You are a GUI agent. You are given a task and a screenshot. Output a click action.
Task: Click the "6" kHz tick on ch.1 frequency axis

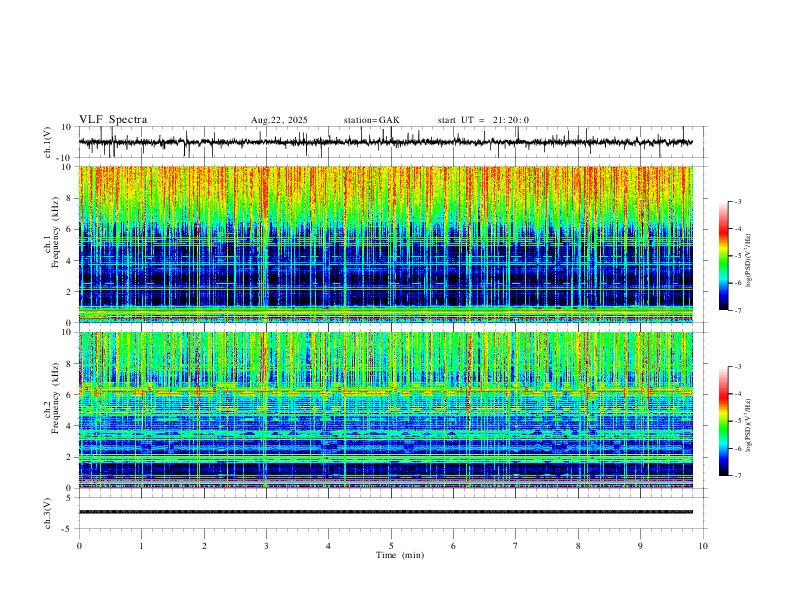point(69,229)
